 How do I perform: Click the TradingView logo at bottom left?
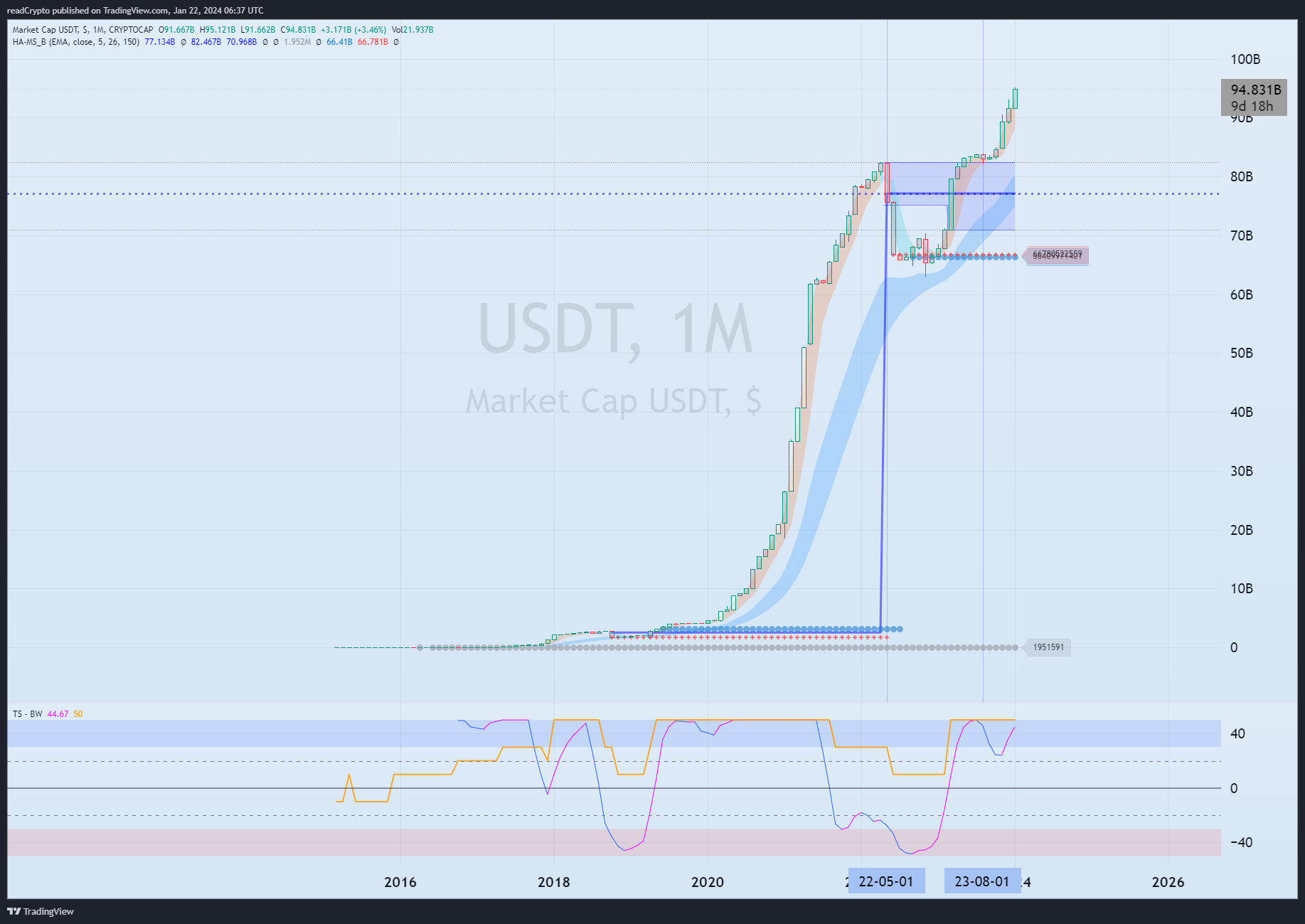click(41, 911)
